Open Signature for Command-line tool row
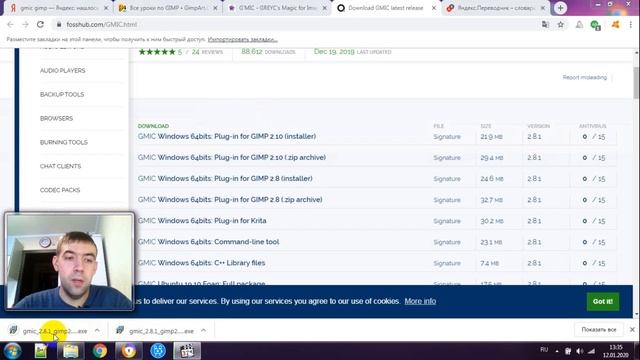 click(x=447, y=242)
